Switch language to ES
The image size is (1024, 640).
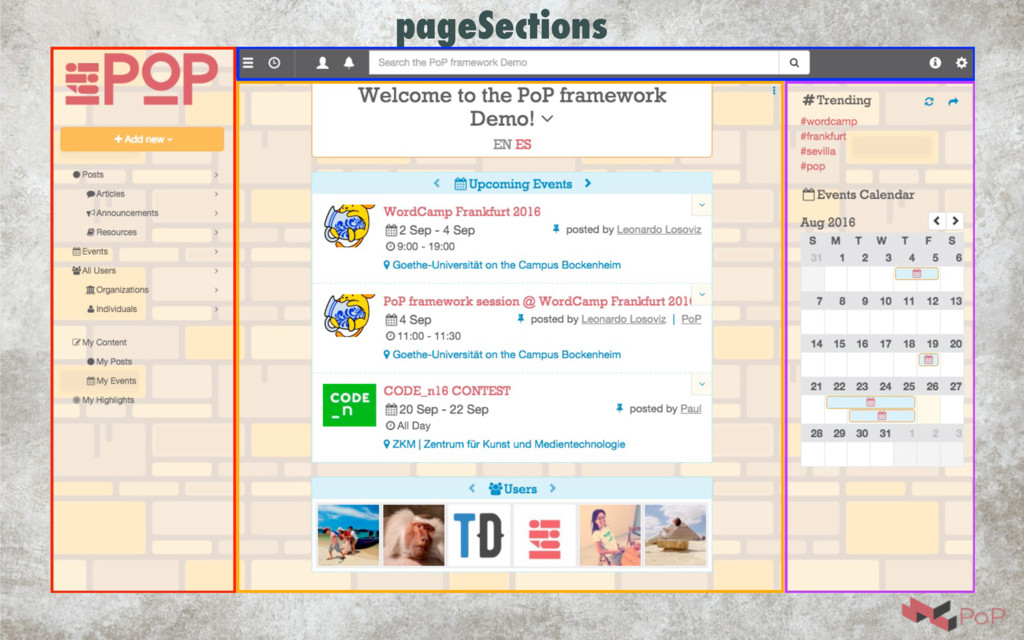pos(523,144)
